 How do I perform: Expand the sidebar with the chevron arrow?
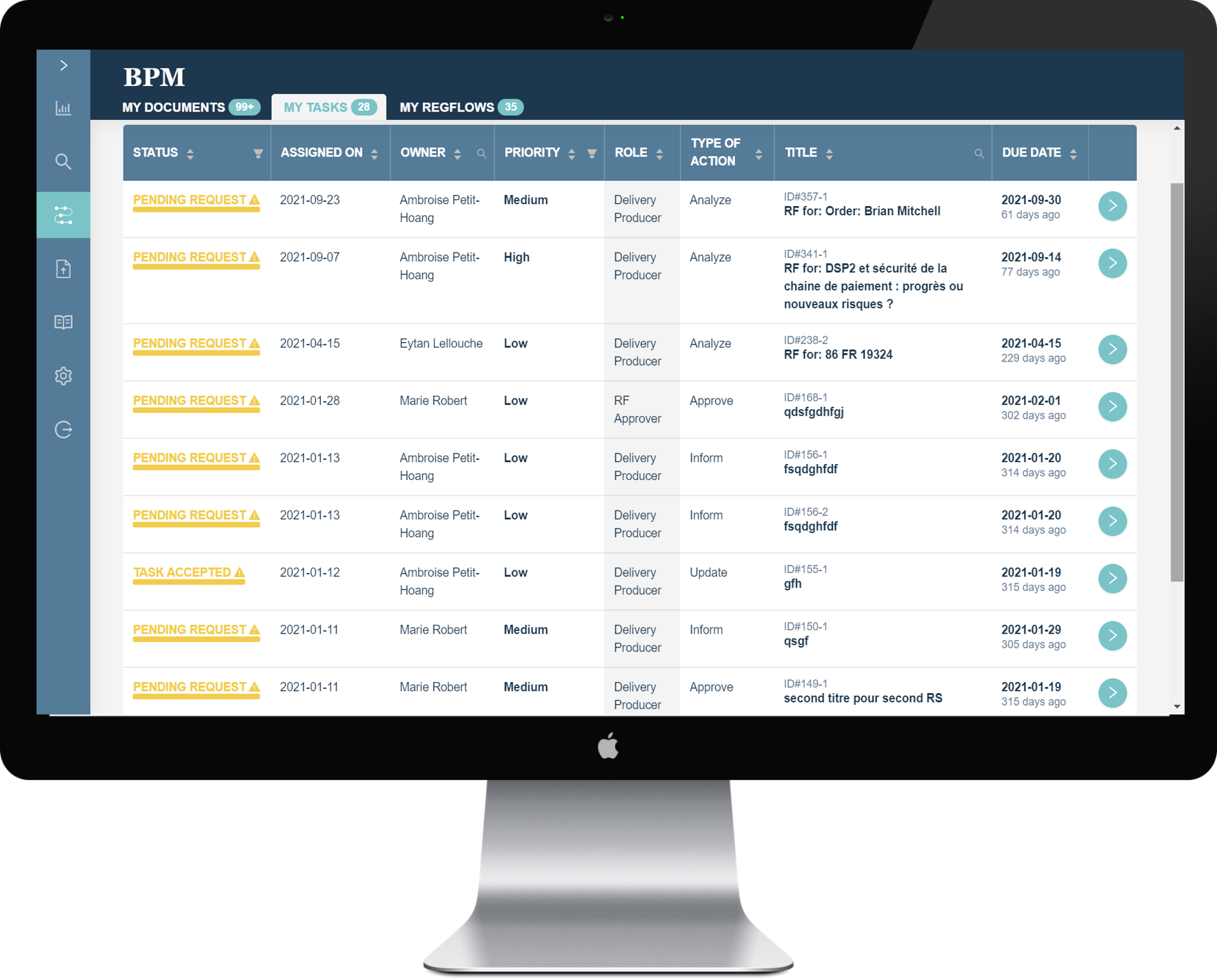[63, 66]
